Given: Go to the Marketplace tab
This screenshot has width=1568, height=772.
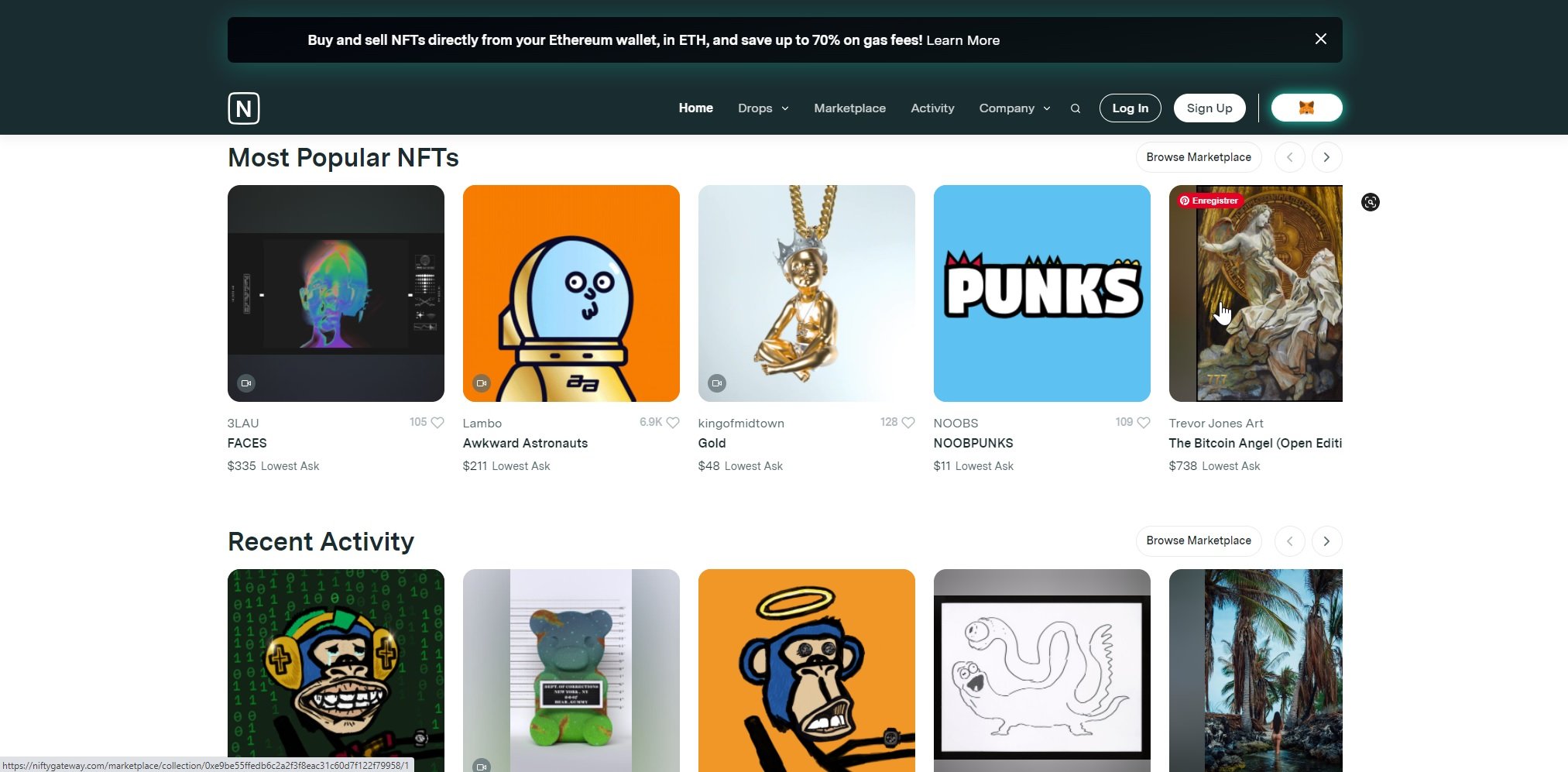Looking at the screenshot, I should coord(849,108).
